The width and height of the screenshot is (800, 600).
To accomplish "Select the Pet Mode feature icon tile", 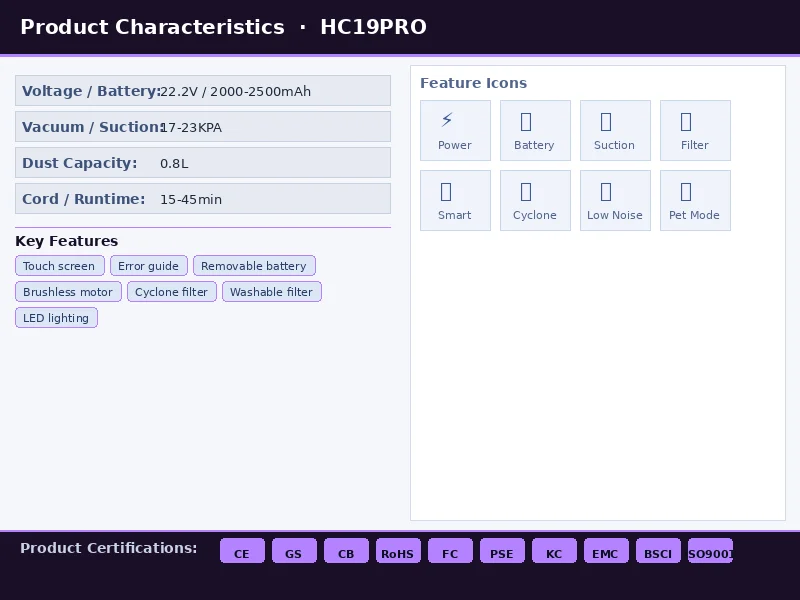I will (x=695, y=201).
